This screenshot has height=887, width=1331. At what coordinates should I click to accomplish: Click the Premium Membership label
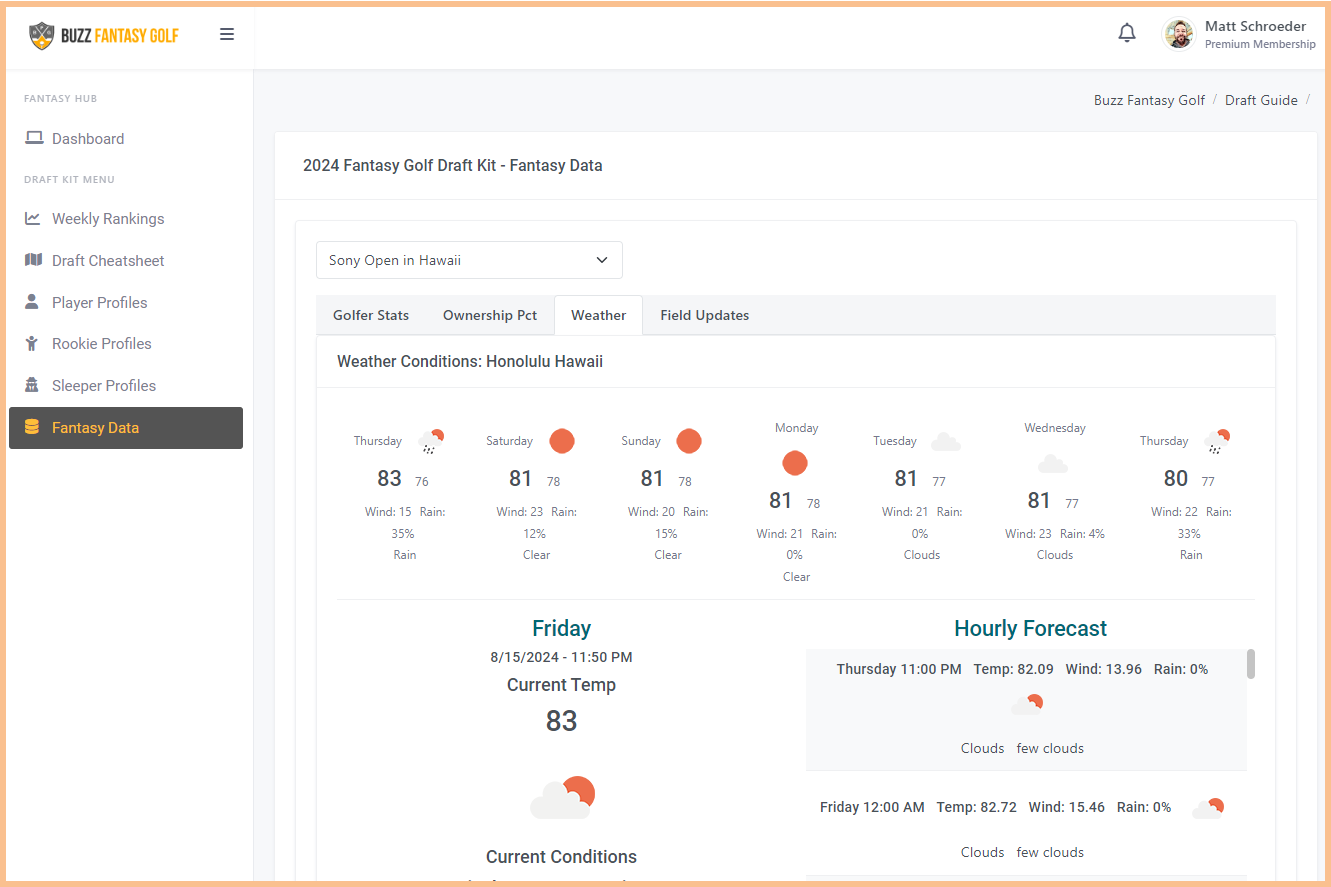(x=1260, y=44)
